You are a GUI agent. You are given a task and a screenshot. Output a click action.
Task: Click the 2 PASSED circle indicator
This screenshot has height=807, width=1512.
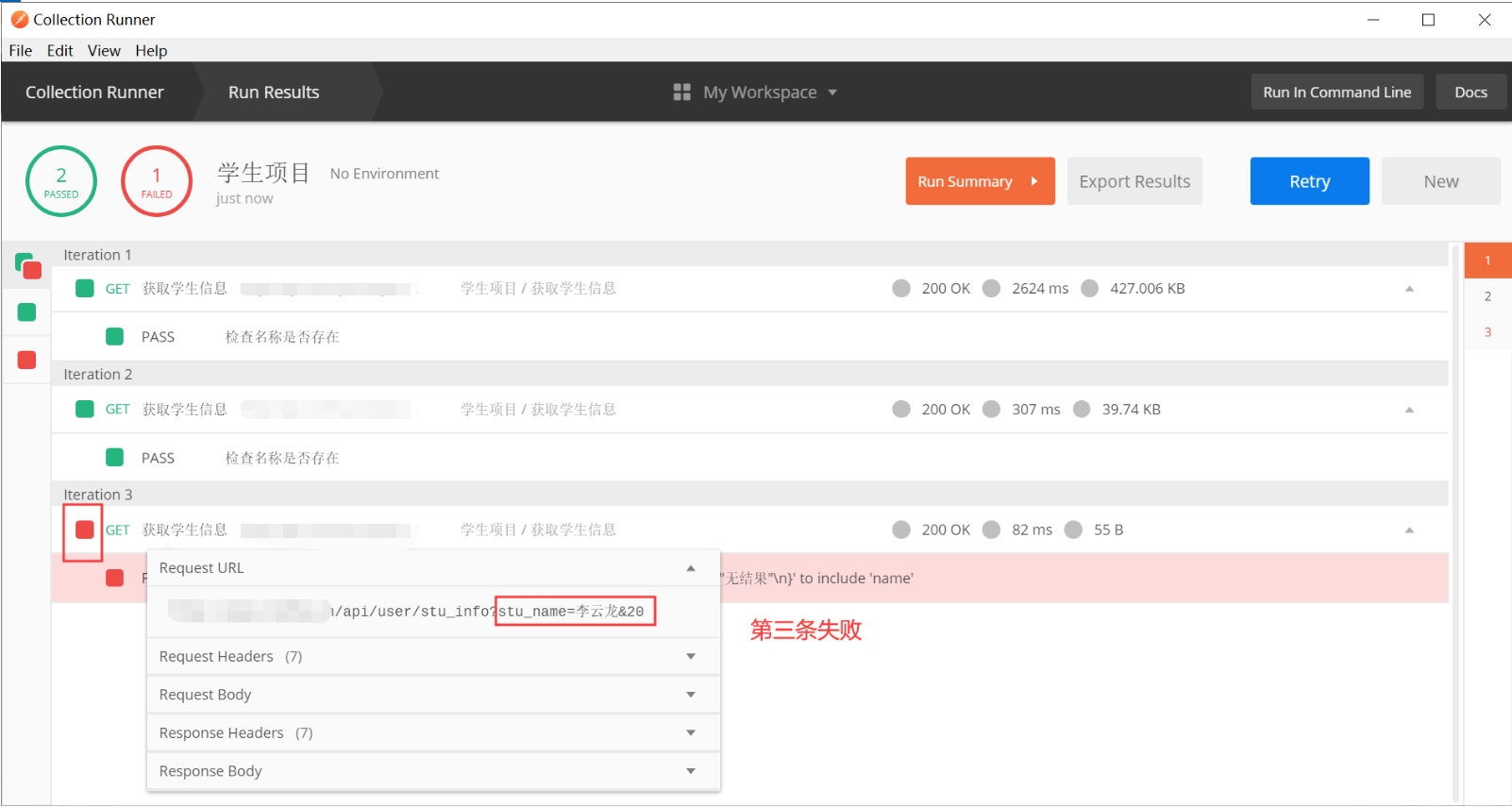coord(61,181)
